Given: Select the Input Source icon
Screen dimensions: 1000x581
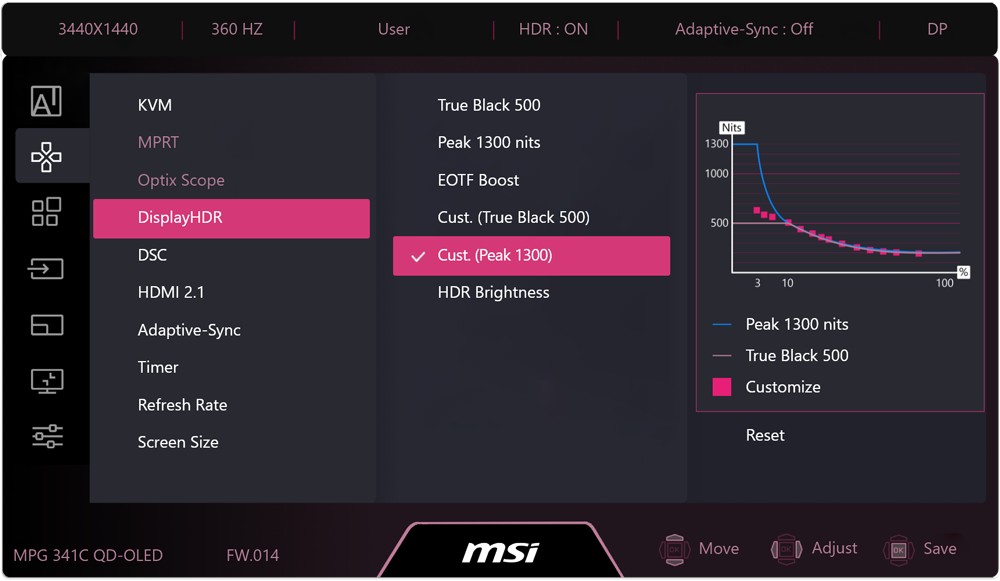Looking at the screenshot, I should pyautogui.click(x=47, y=268).
